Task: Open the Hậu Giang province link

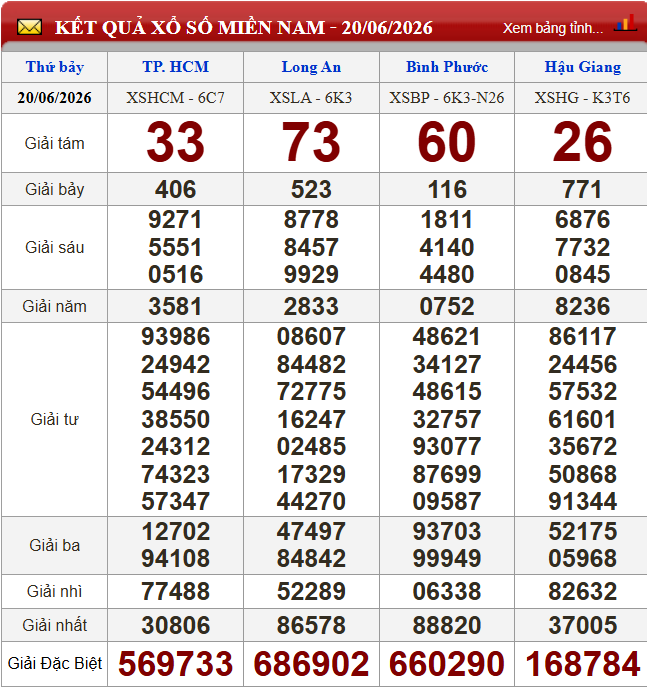Action: [x=583, y=67]
